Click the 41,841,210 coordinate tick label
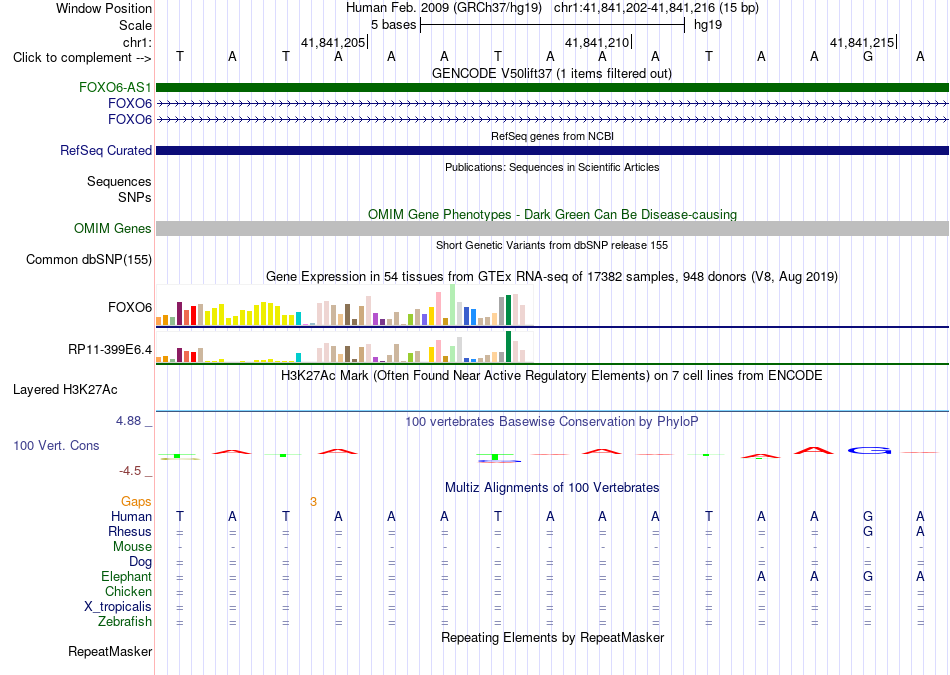950x675 pixels. point(597,42)
